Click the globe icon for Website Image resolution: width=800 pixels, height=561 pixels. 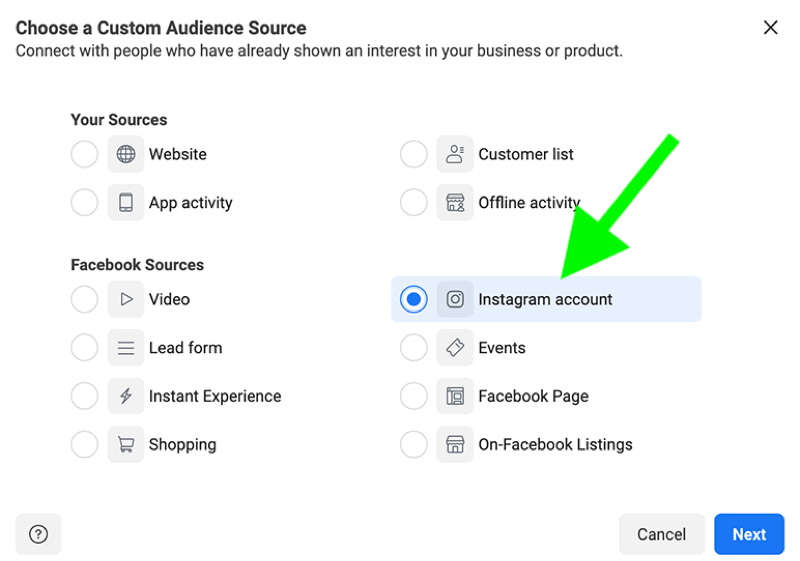click(x=126, y=154)
